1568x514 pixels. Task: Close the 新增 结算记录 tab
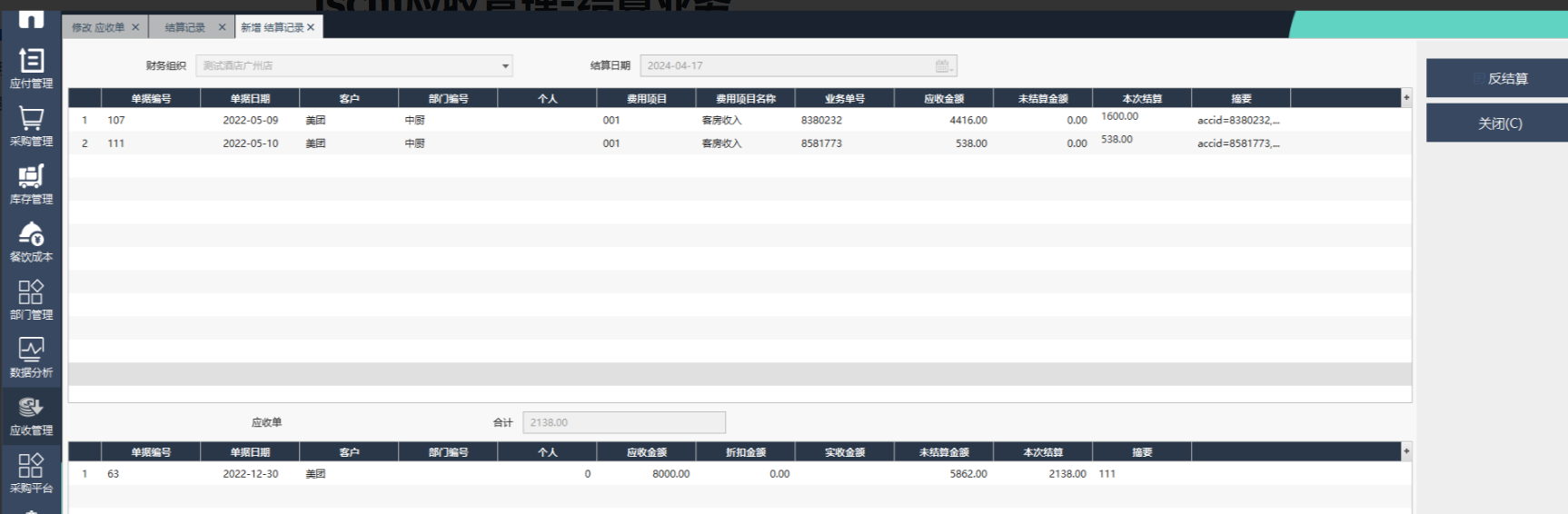(x=311, y=27)
